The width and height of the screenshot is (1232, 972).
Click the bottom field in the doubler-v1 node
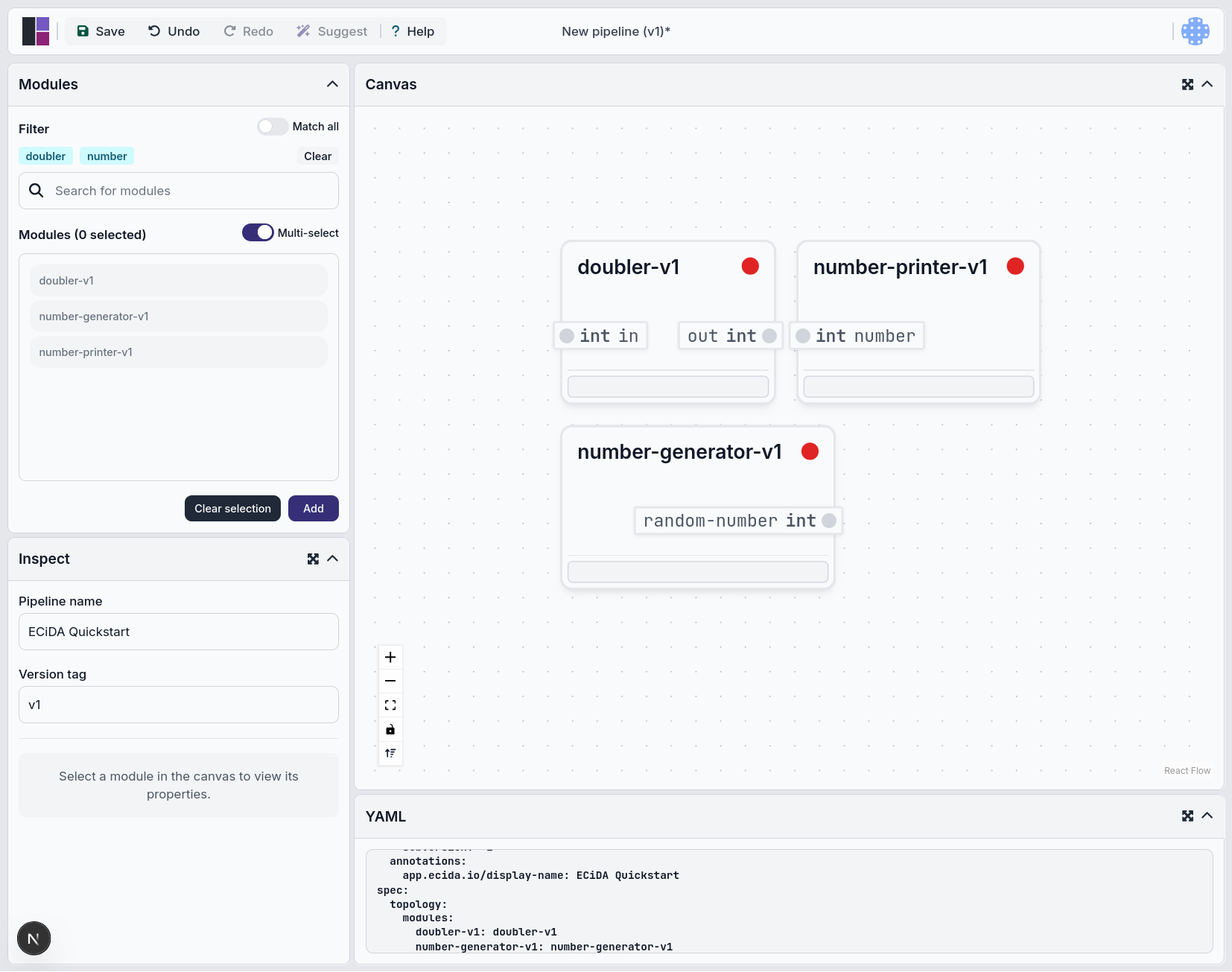tap(668, 387)
